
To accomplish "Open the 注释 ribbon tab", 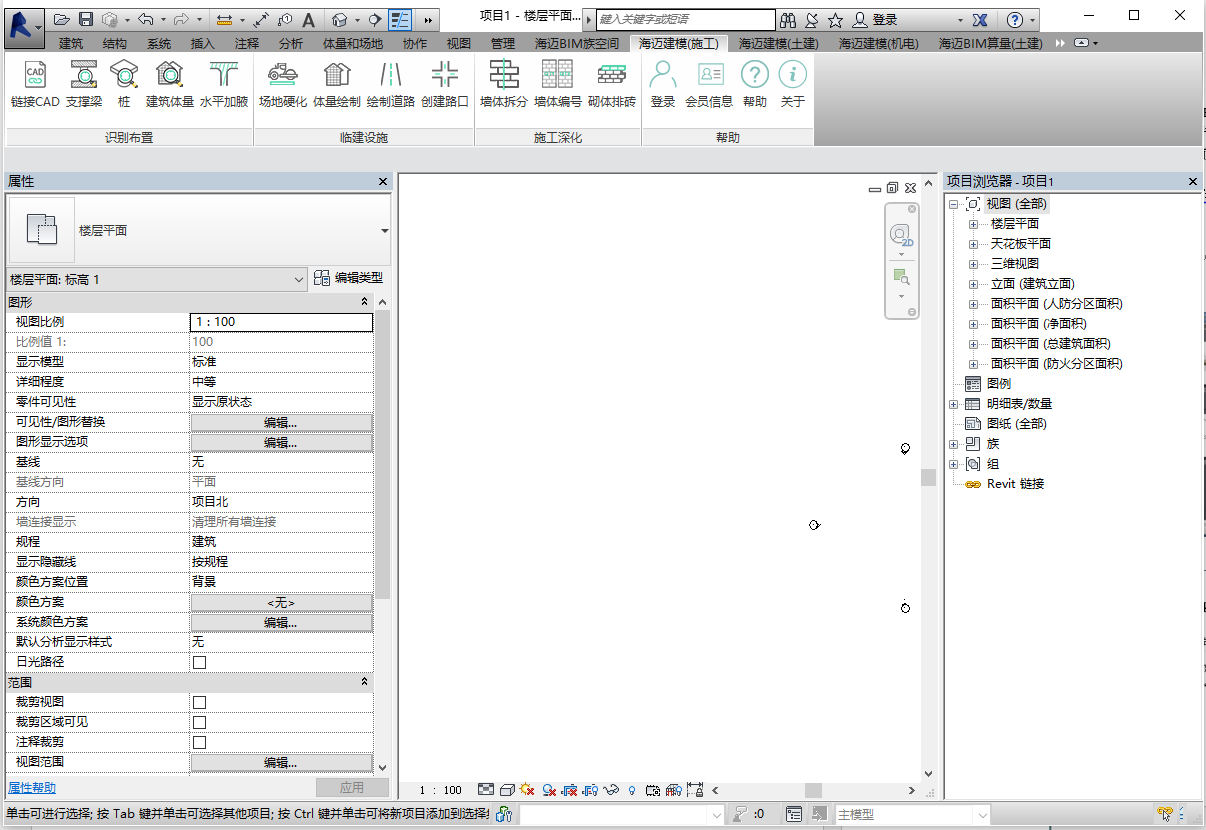I will (x=247, y=43).
